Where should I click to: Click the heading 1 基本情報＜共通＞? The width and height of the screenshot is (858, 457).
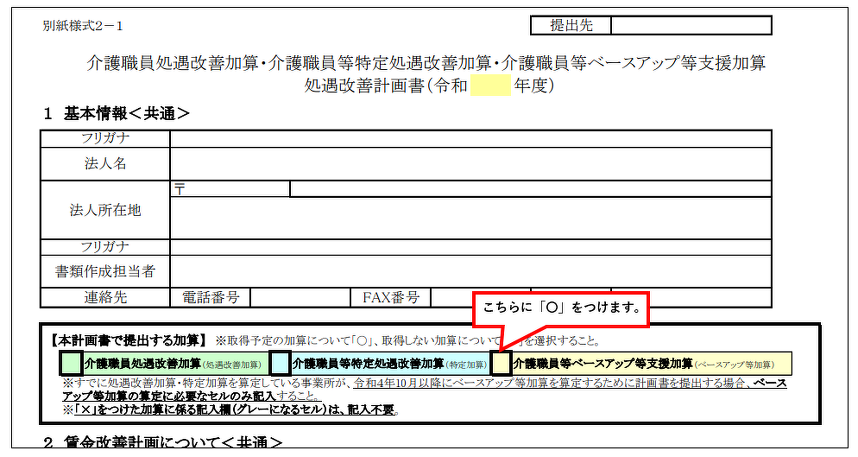[116, 114]
